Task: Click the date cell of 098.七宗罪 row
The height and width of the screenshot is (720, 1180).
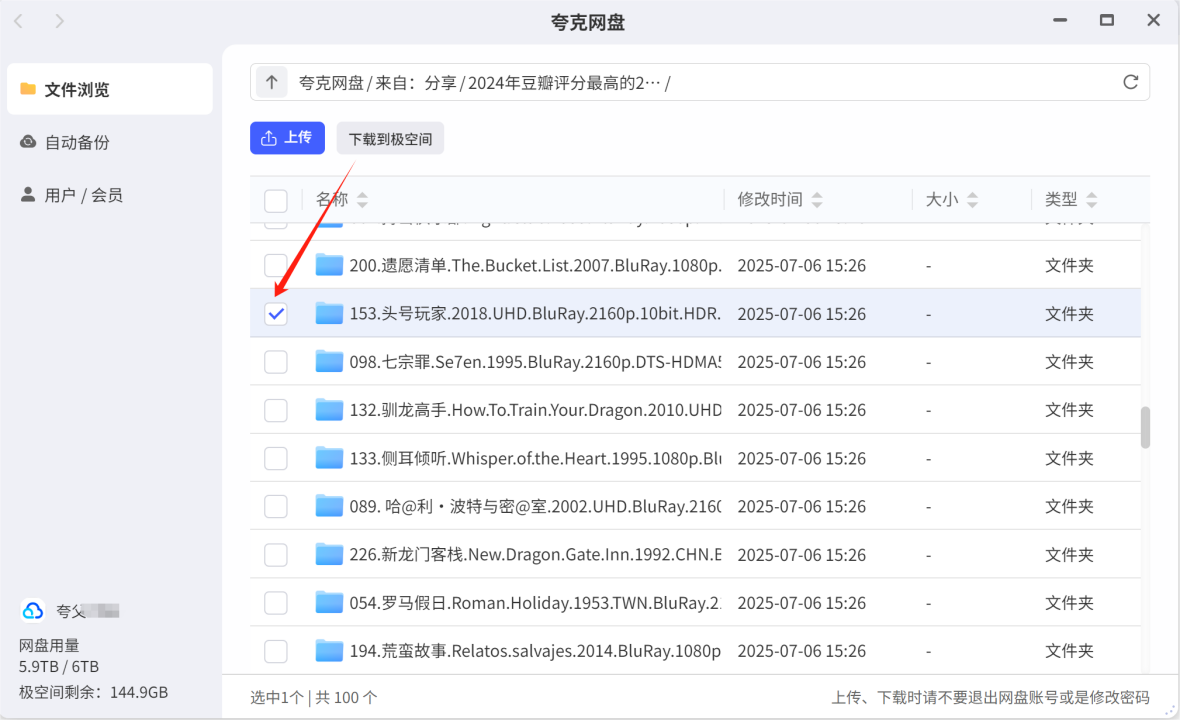Action: click(x=801, y=362)
